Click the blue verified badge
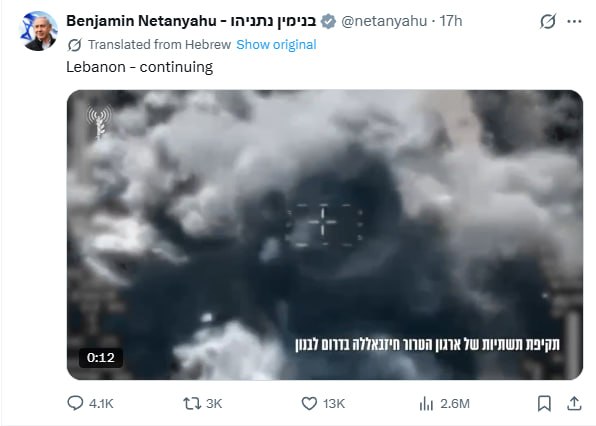Viewport: 596px width, 426px height. pyautogui.click(x=328, y=21)
